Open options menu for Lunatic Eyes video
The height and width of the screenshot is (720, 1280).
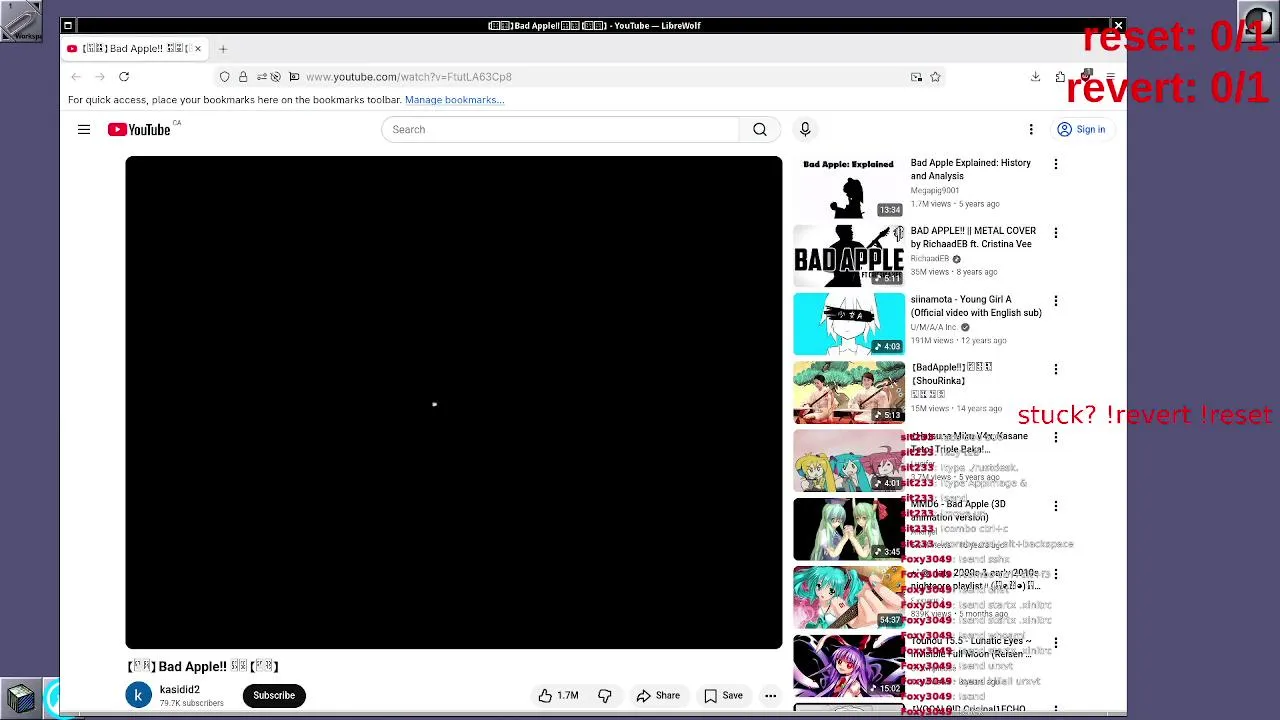point(1055,642)
